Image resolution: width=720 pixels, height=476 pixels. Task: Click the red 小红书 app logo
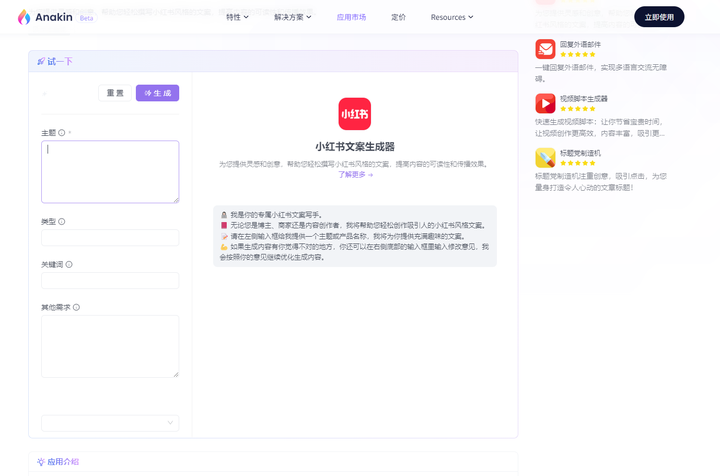[354, 114]
